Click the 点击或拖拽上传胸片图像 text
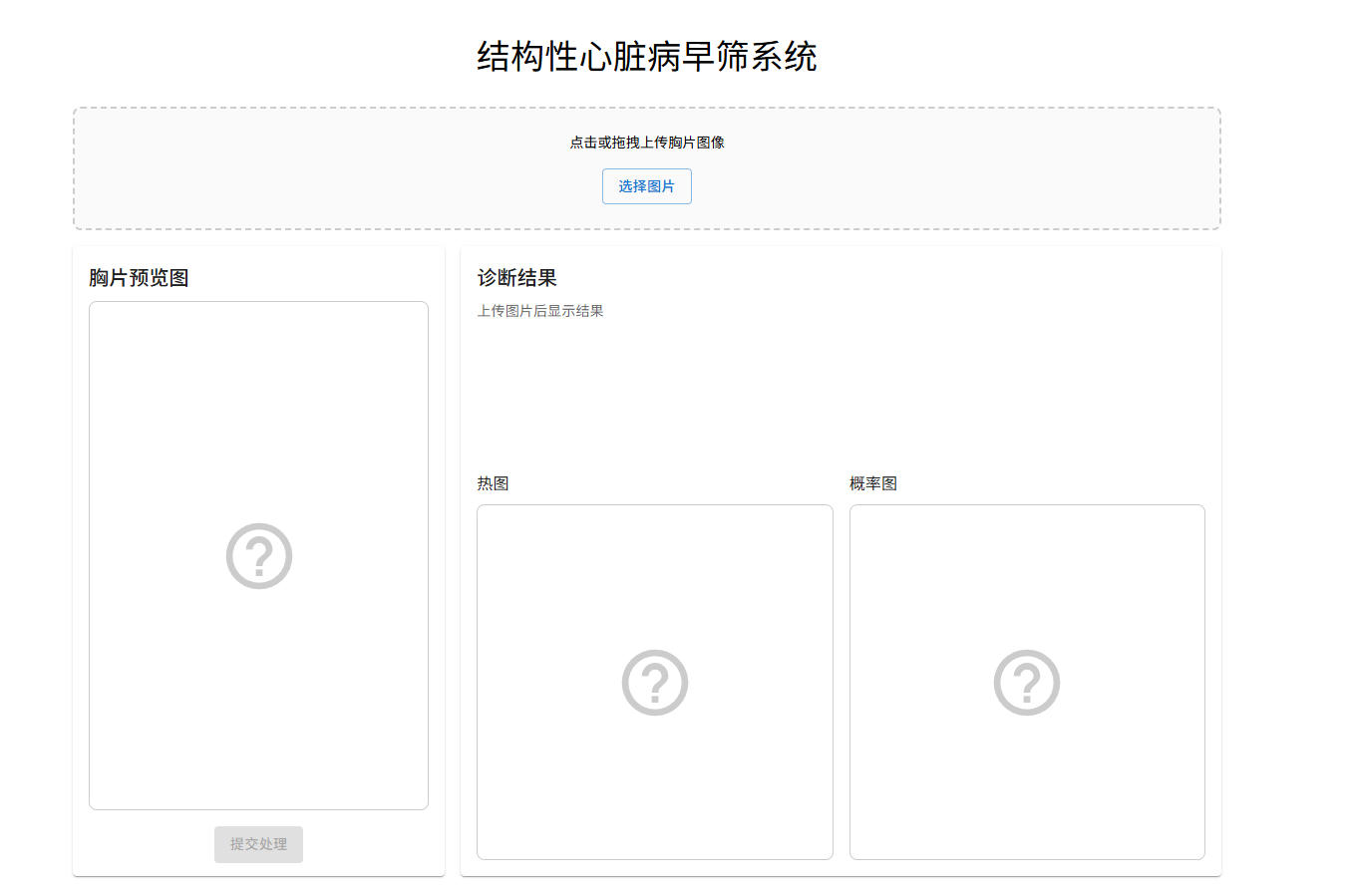This screenshot has height=896, width=1350. pyautogui.click(x=646, y=143)
